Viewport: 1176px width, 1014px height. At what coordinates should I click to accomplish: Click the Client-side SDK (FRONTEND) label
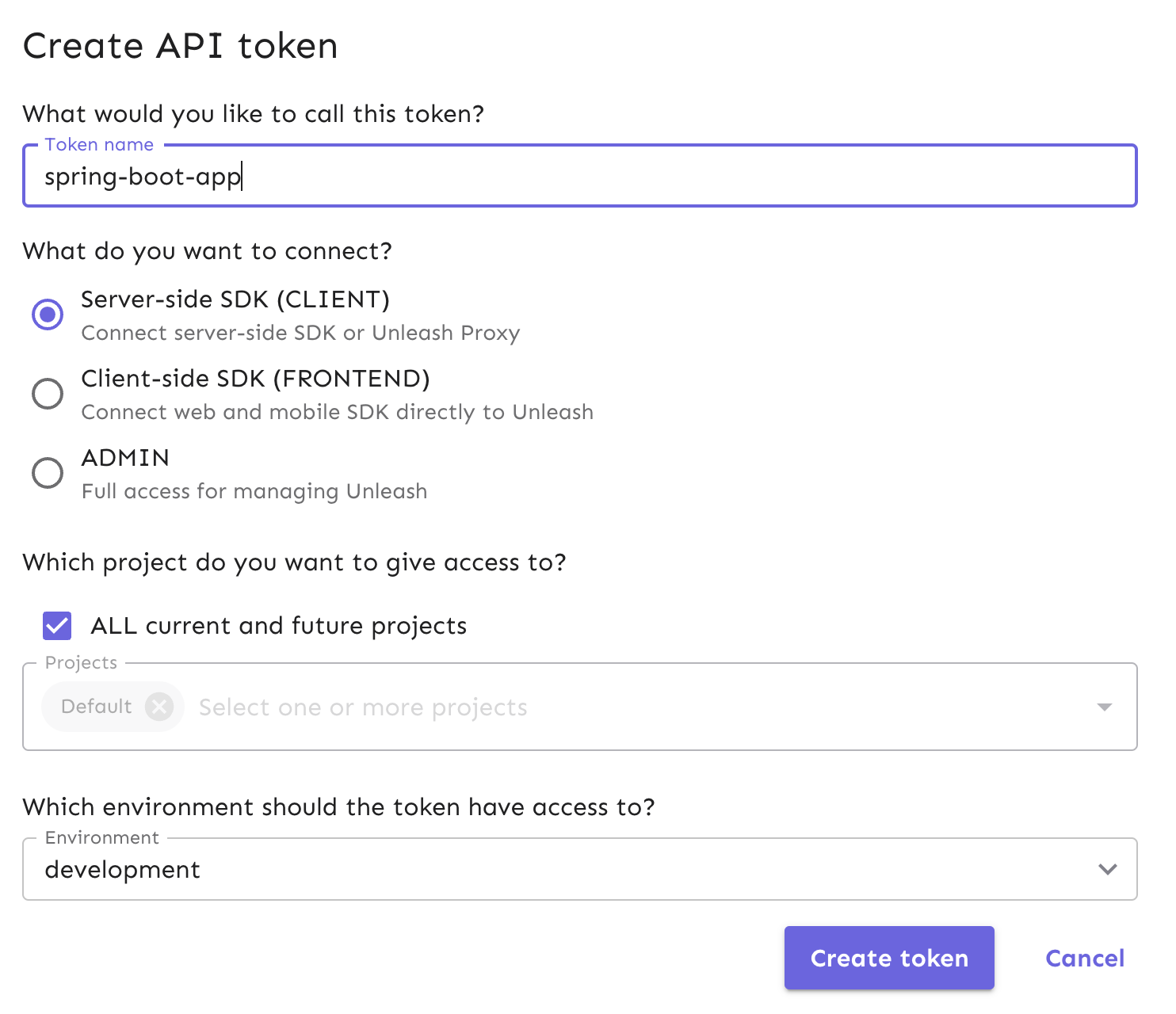pos(255,379)
